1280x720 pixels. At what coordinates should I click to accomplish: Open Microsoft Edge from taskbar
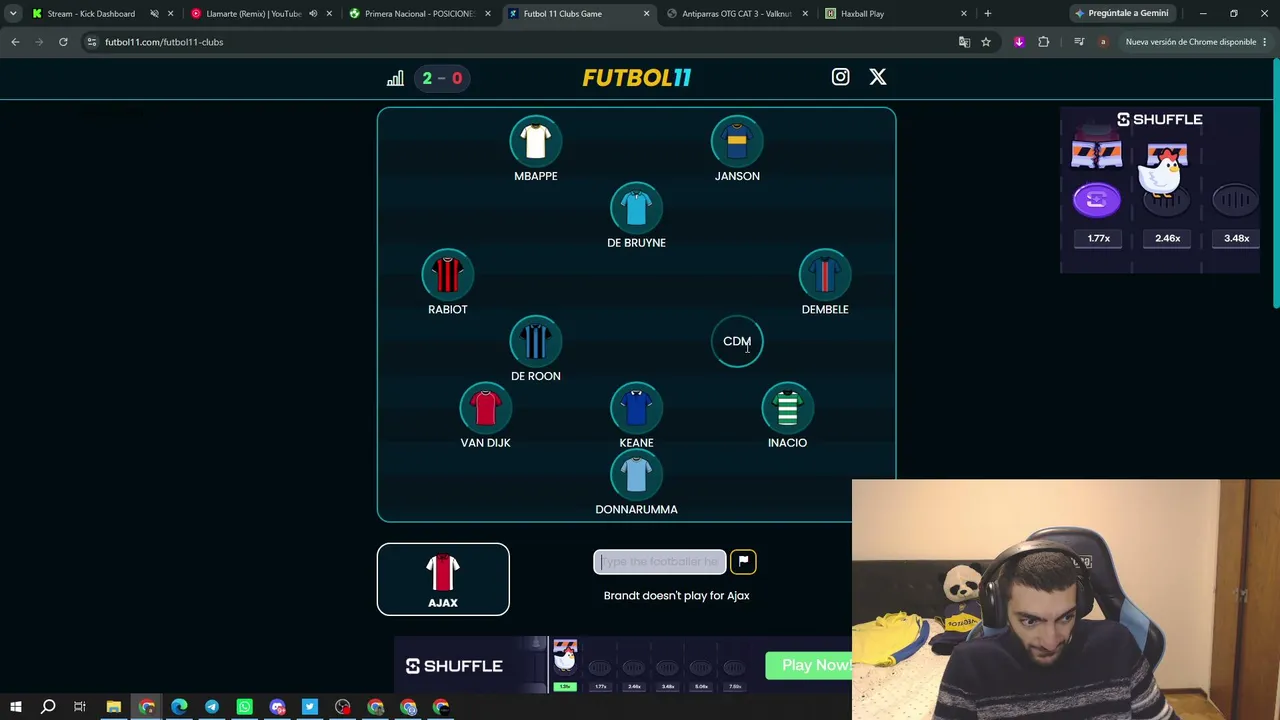179,707
